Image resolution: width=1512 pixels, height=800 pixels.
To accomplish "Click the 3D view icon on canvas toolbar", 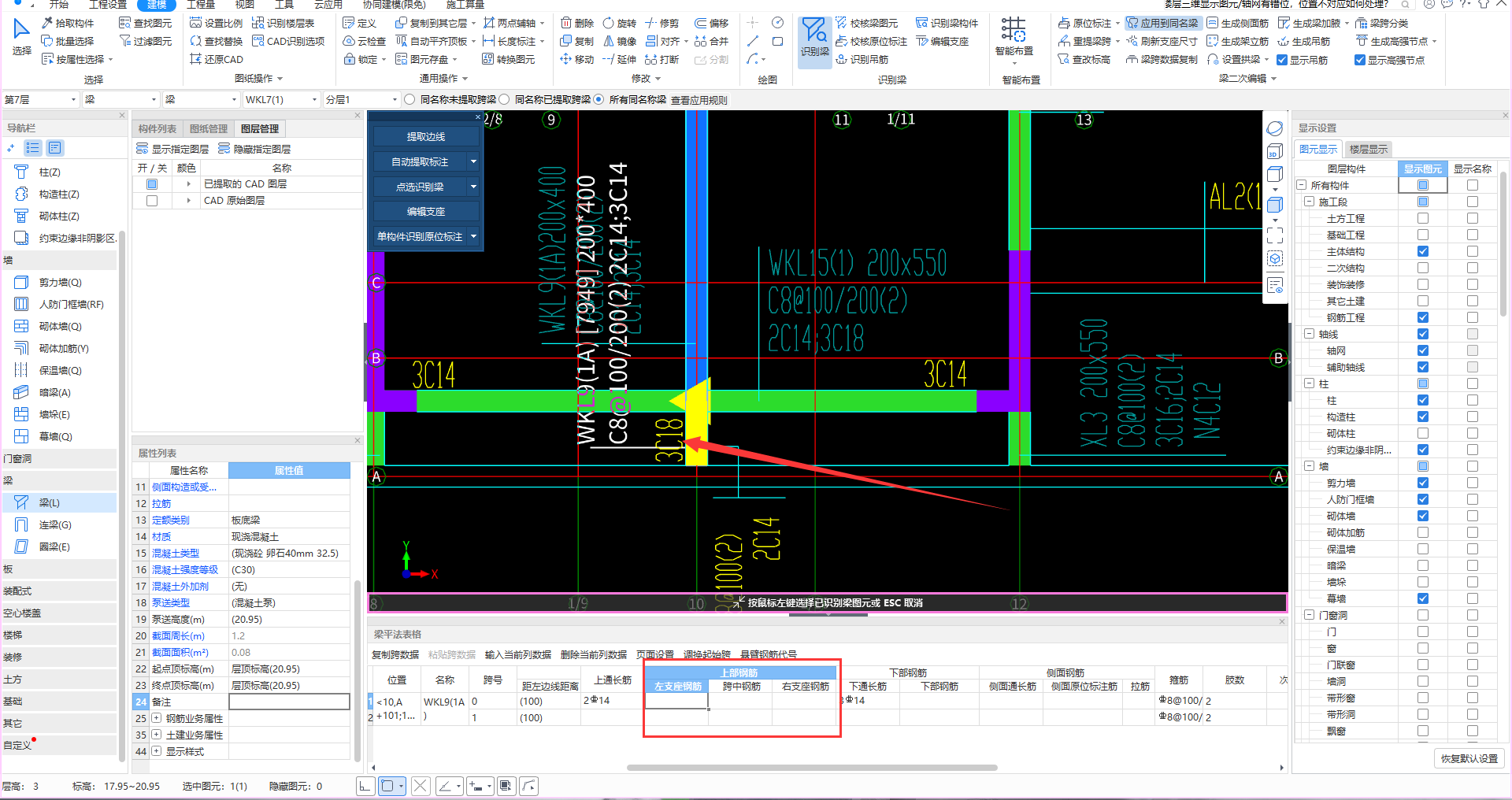I will [1275, 152].
